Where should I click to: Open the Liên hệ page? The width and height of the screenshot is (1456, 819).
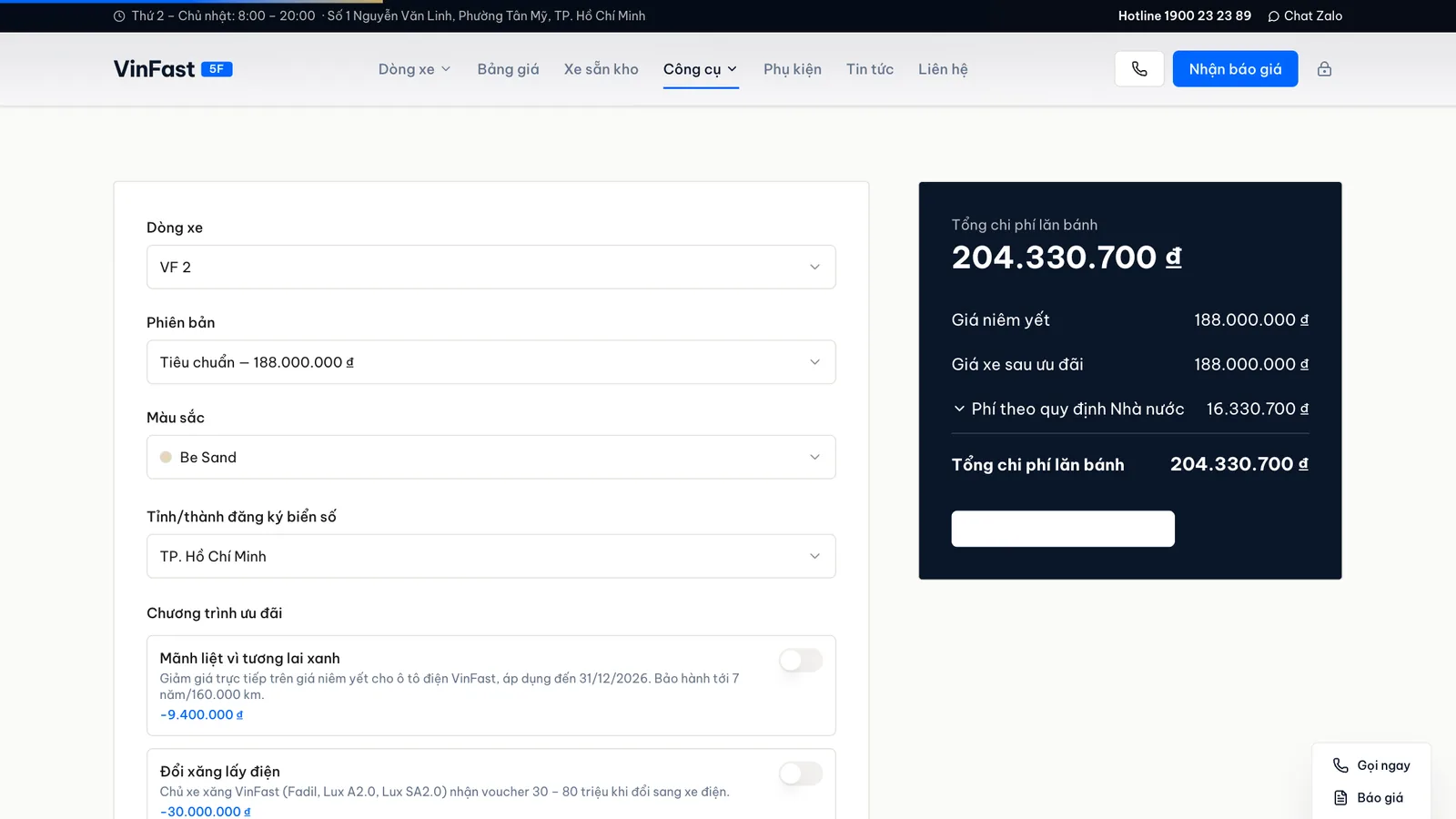[x=943, y=69]
